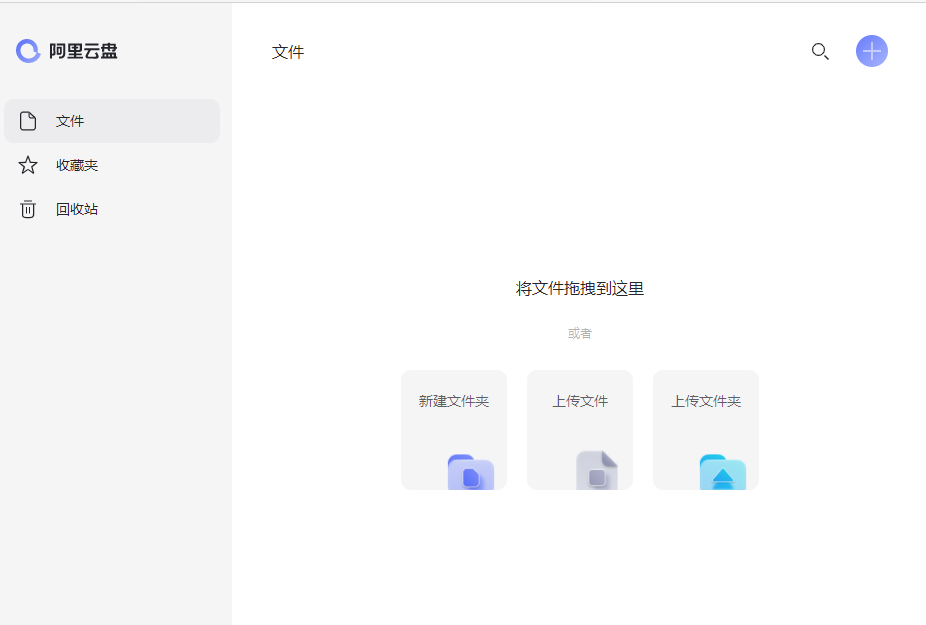This screenshot has height=625, width=926.
Task: Open the 回收站 recycle bin sidebar item
Action: [112, 209]
